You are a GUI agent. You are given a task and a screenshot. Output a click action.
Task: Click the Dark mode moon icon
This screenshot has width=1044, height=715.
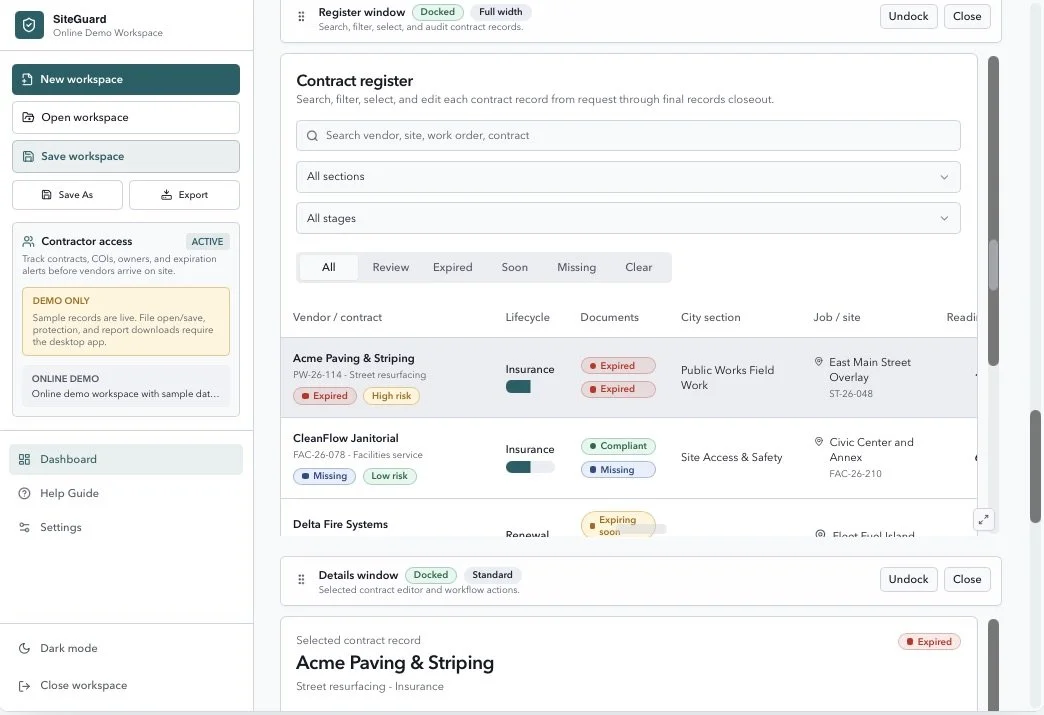click(x=25, y=648)
